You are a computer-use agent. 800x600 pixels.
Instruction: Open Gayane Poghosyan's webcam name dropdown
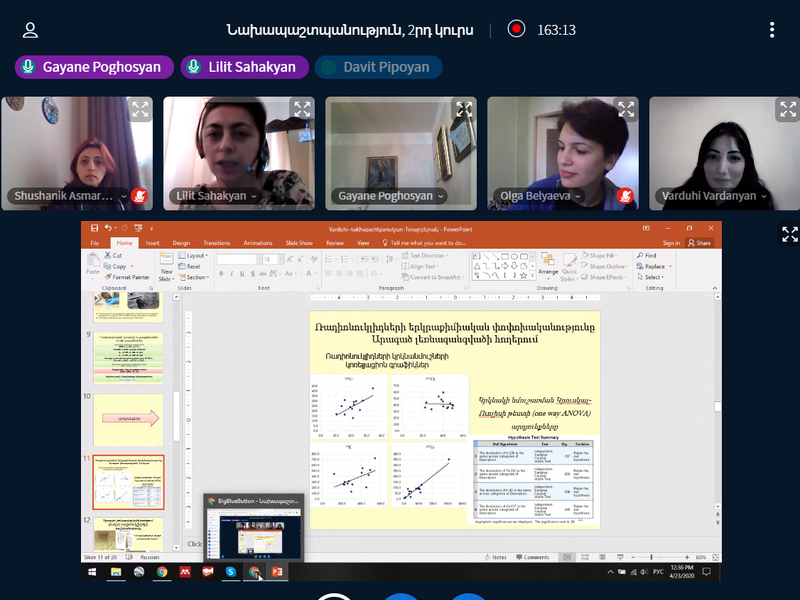[x=390, y=196]
